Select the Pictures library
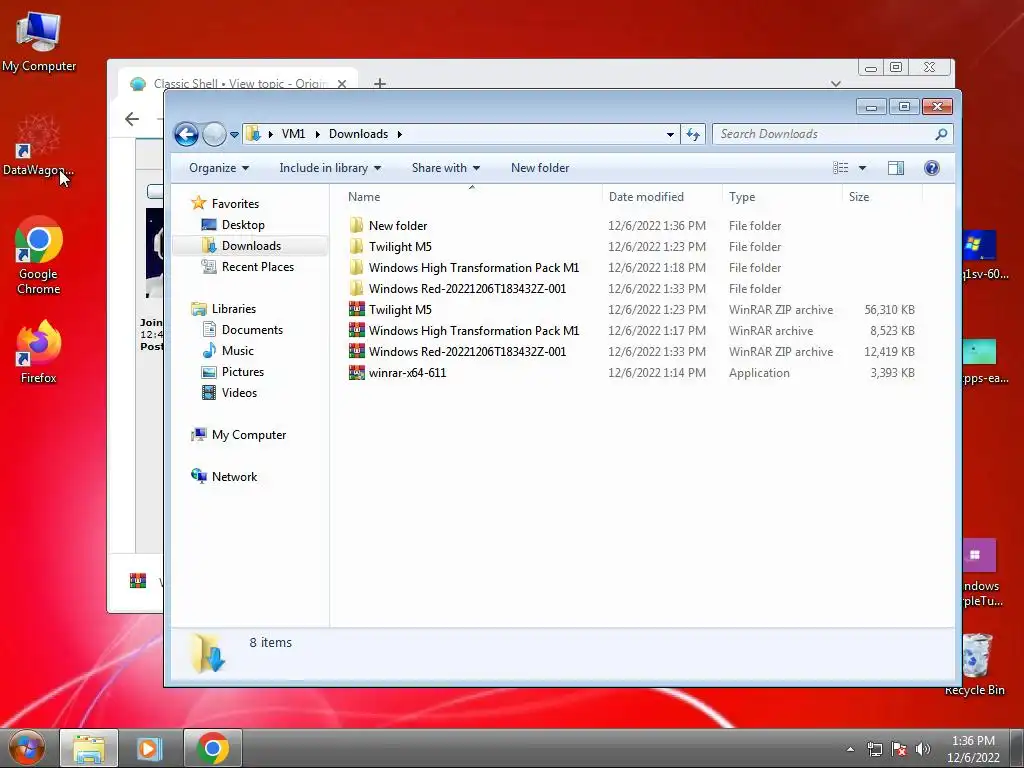1024x768 pixels. pos(242,372)
